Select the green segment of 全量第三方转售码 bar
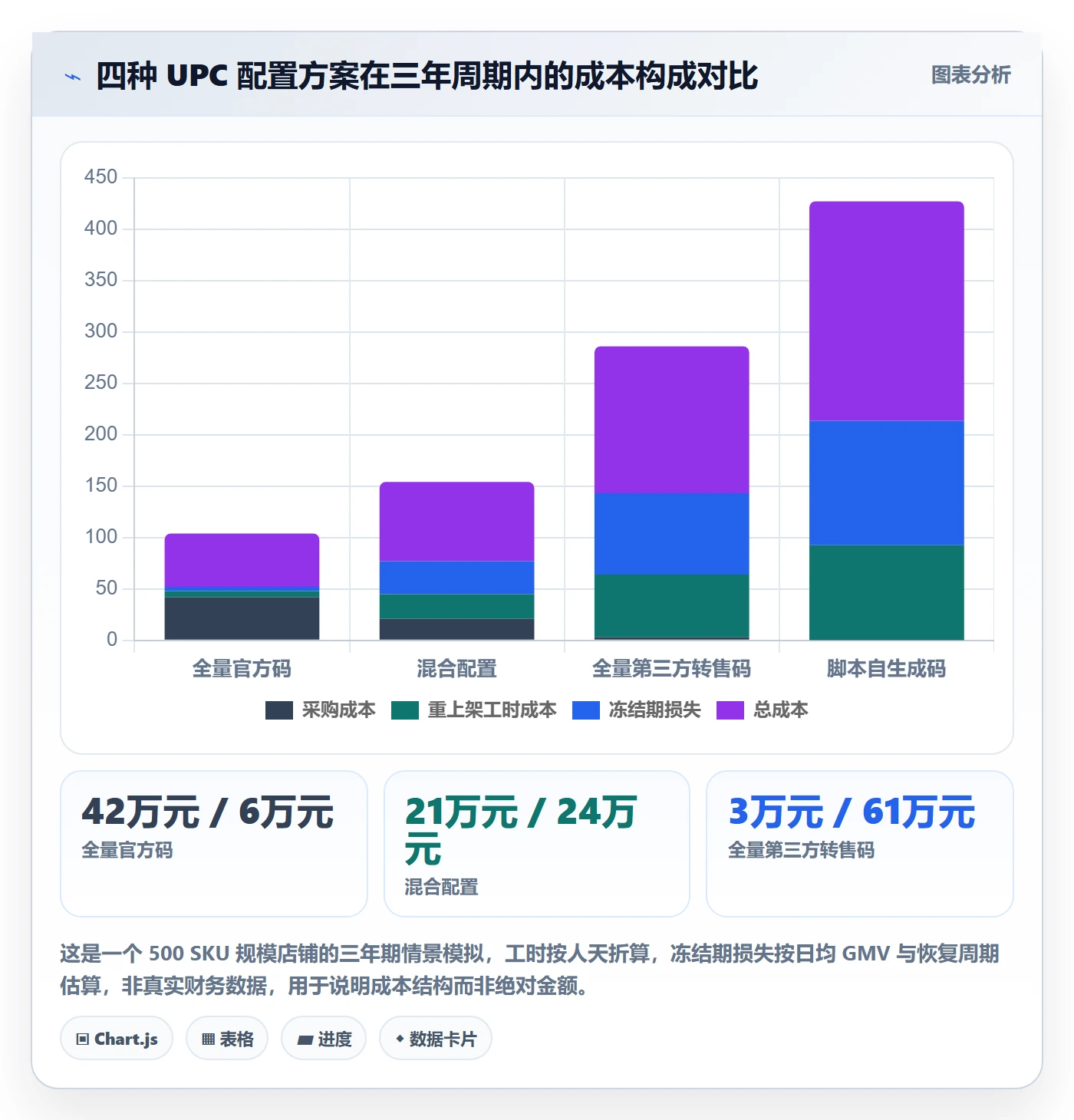The height and width of the screenshot is (1120, 1074). pos(671,606)
